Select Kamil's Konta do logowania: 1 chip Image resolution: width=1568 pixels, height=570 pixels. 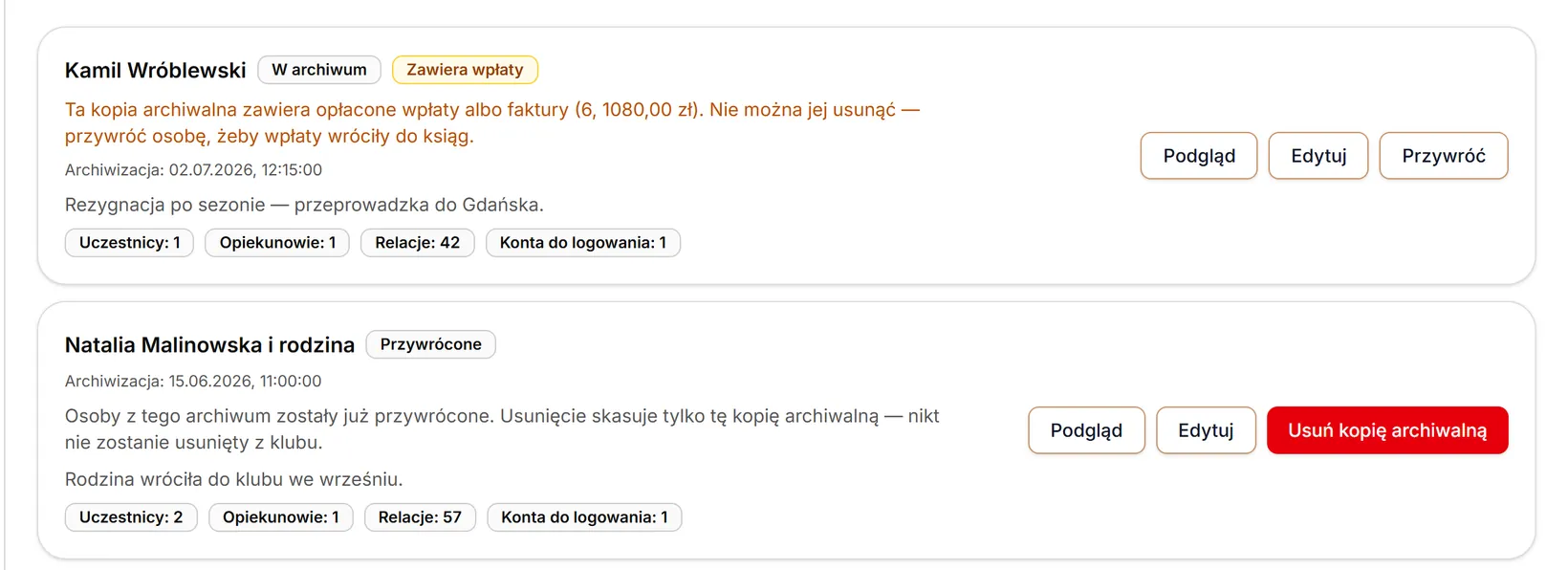click(x=583, y=243)
